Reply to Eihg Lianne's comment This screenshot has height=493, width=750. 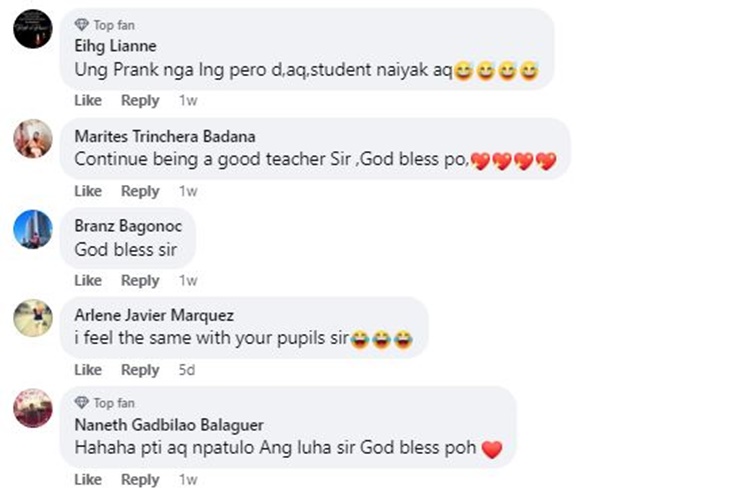(x=140, y=100)
